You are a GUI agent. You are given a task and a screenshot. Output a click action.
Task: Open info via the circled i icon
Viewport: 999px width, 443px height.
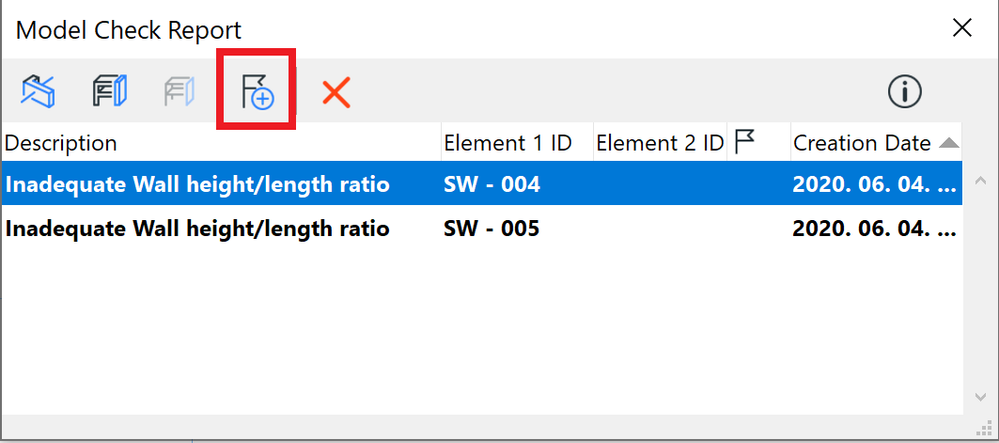(x=905, y=92)
